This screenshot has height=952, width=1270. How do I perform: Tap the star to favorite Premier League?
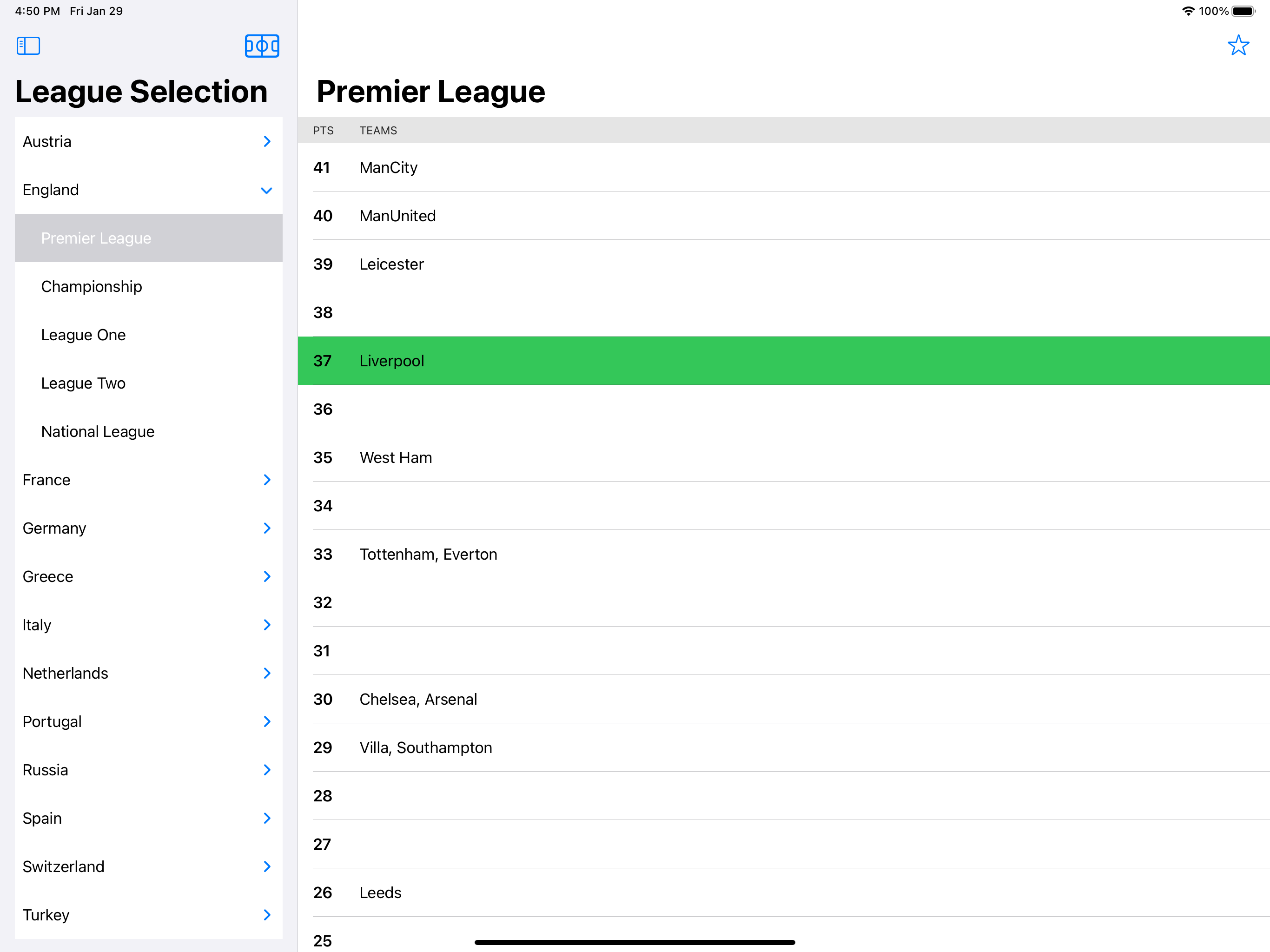(1238, 46)
